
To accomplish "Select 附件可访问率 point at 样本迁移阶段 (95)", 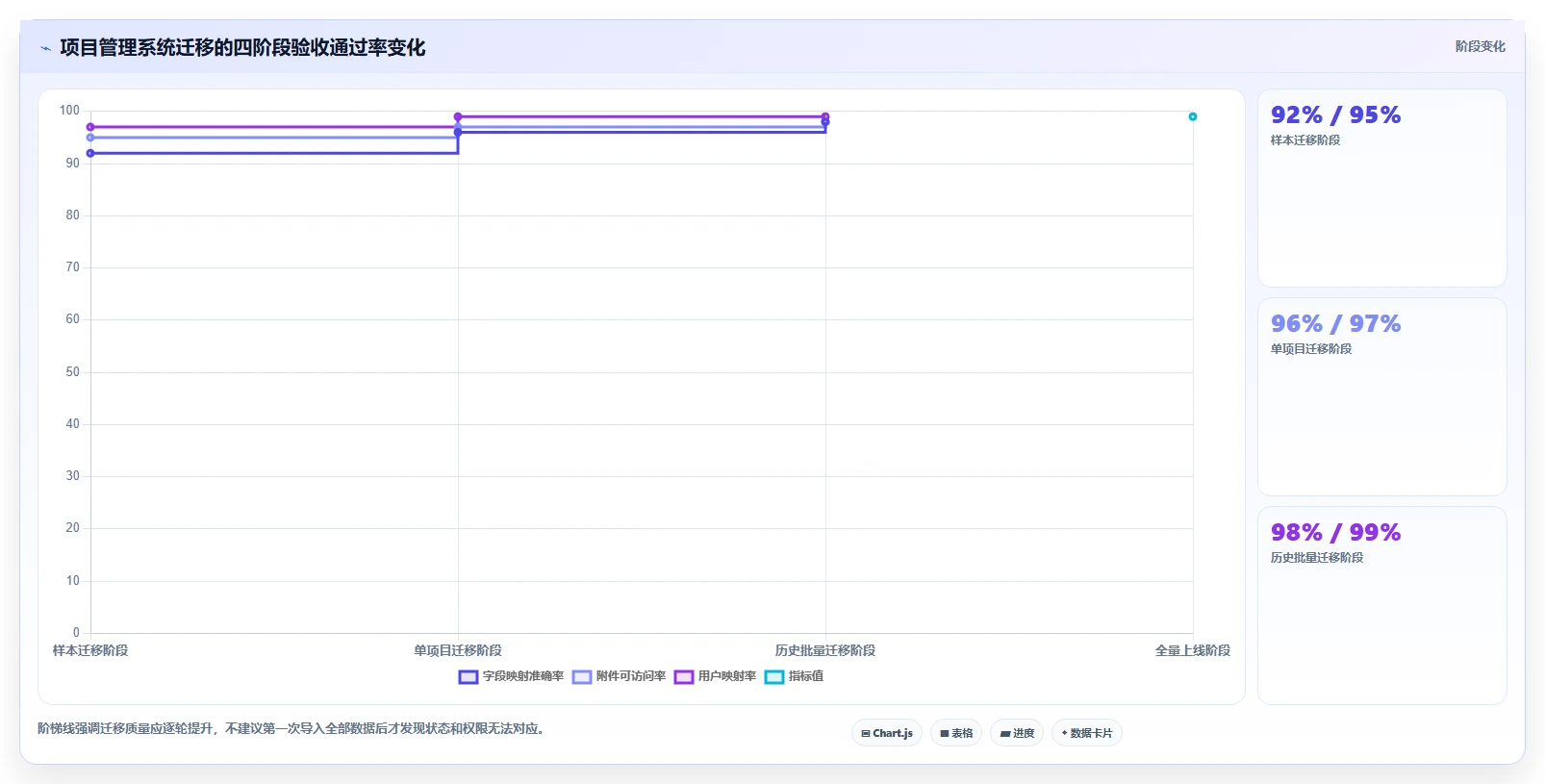I will [90, 138].
